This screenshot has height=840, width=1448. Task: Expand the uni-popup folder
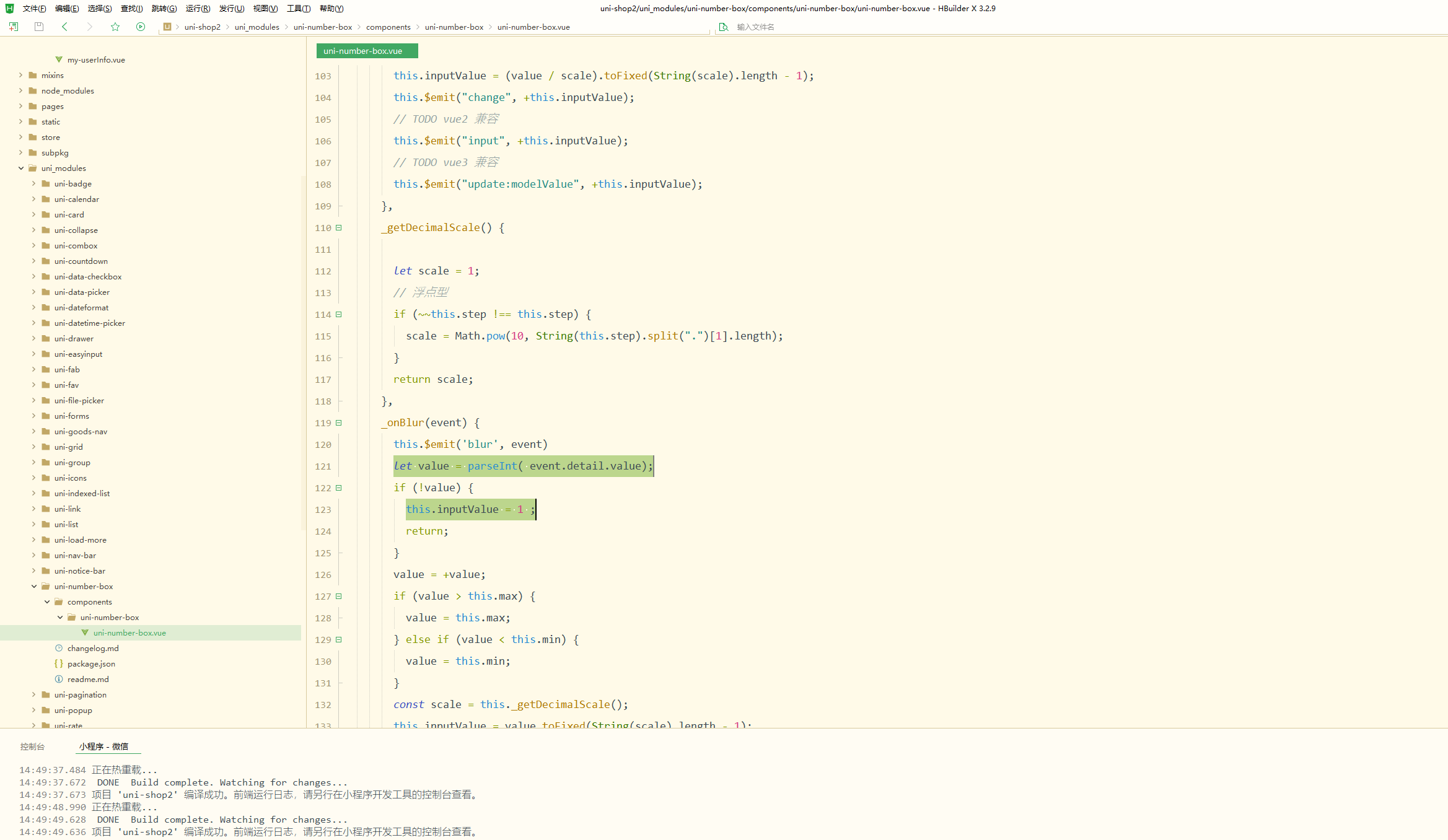click(x=34, y=710)
